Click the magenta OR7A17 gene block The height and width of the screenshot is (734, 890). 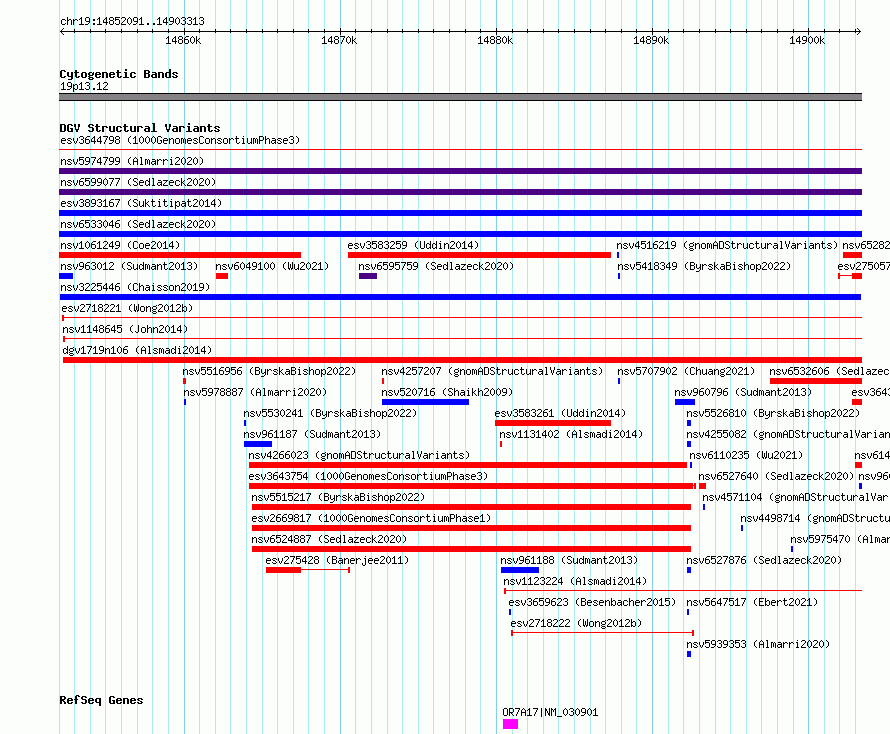click(x=510, y=724)
